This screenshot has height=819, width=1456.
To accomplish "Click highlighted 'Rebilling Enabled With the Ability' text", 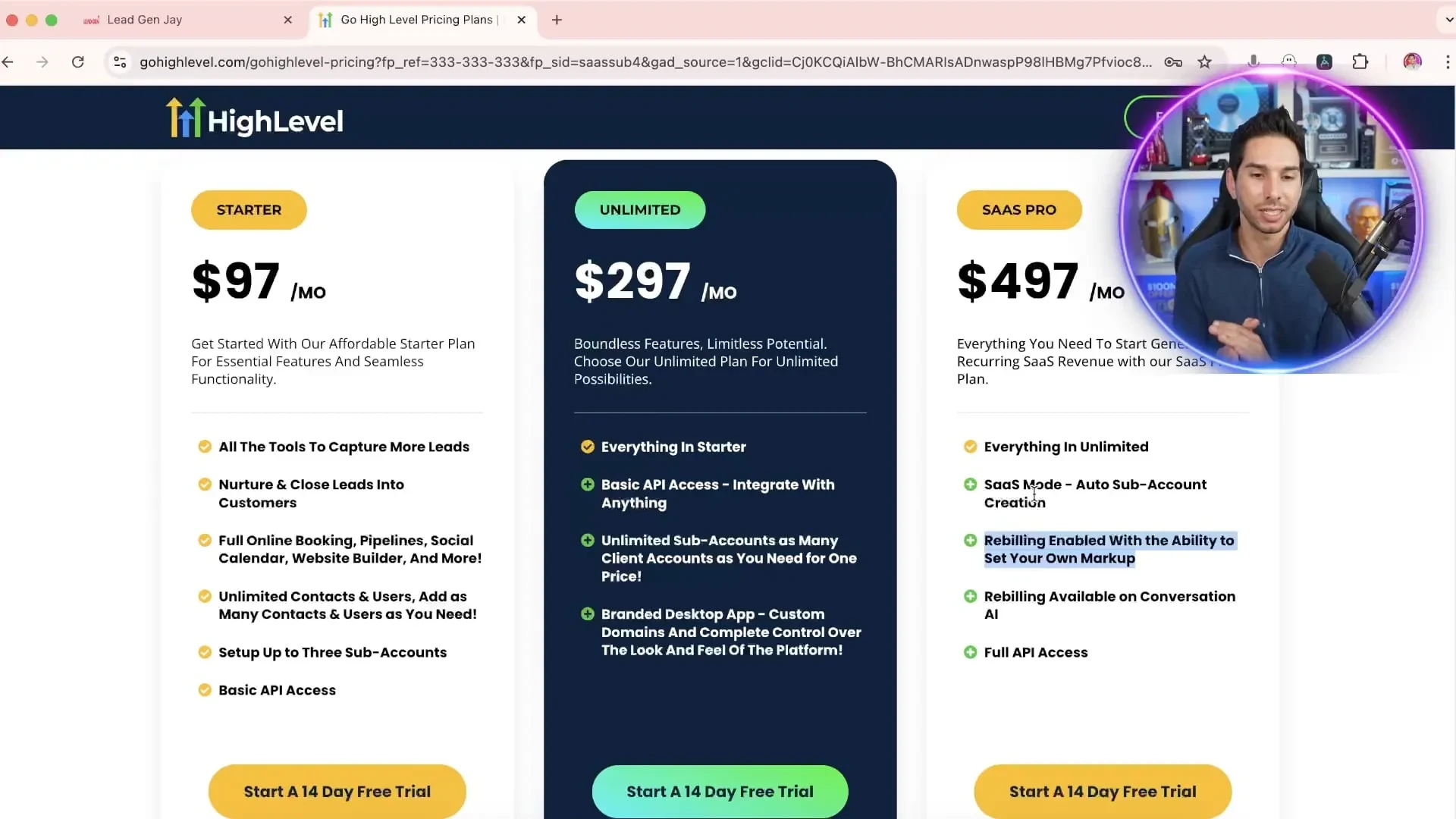I will [x=1109, y=549].
